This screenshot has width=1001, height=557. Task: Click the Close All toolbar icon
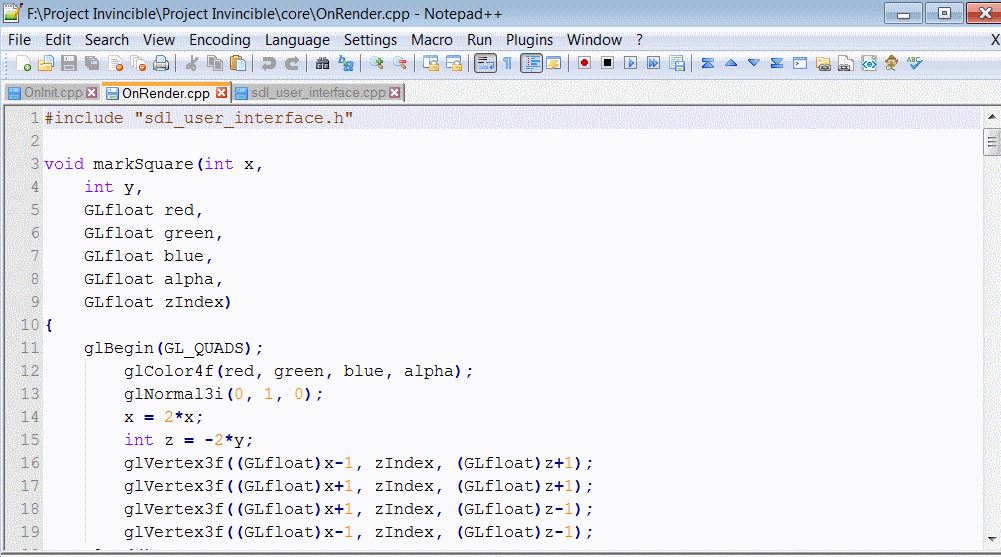(139, 63)
